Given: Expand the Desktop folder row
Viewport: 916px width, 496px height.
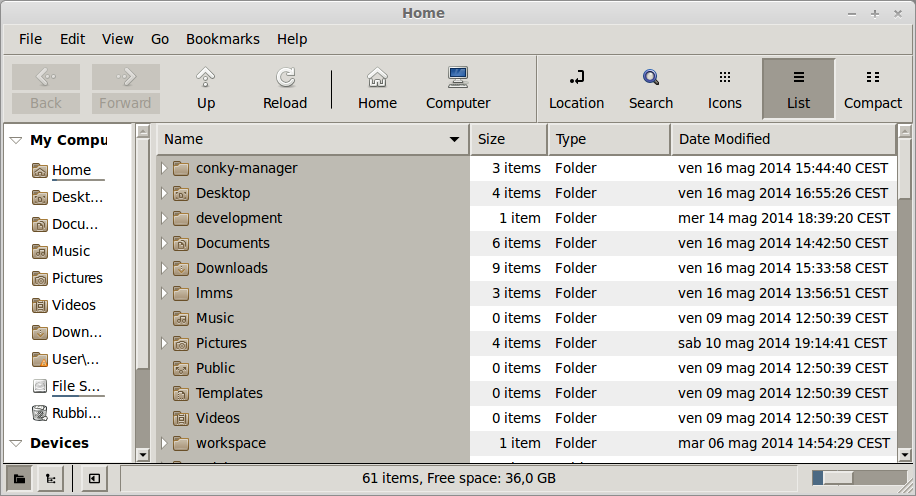Looking at the screenshot, I should pyautogui.click(x=164, y=193).
